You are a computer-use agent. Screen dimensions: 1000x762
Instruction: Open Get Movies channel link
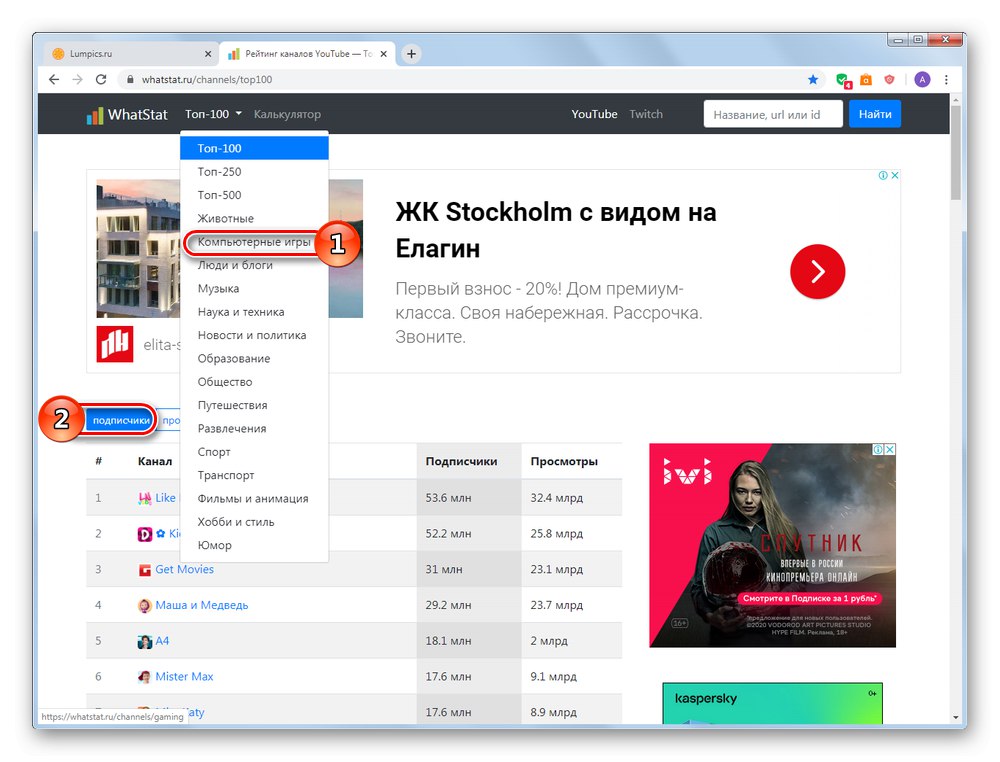[x=184, y=569]
